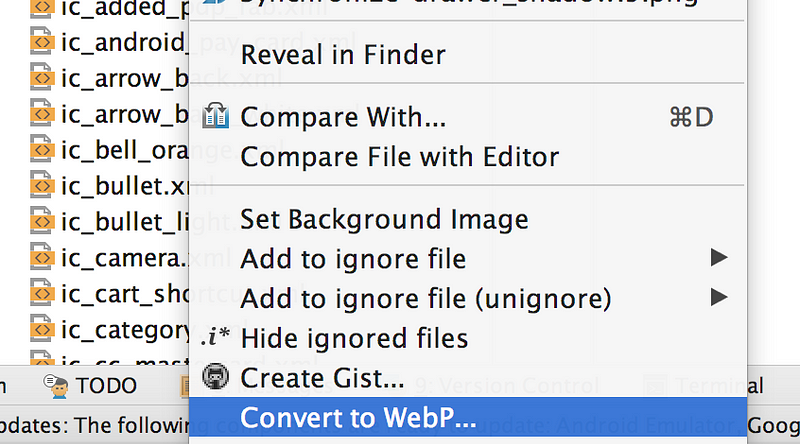Open the TODO tool window tab
This screenshot has height=444, width=800.
(90, 385)
